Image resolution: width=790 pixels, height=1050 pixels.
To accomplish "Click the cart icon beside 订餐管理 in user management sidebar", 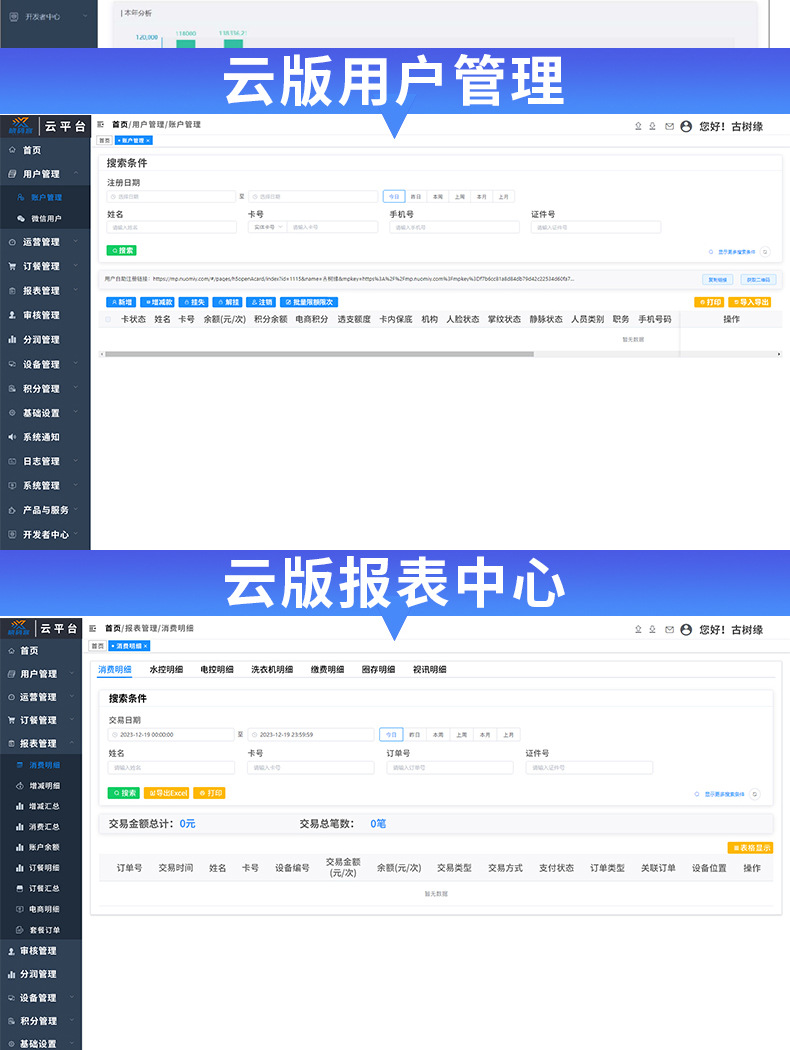I will [x=12, y=266].
